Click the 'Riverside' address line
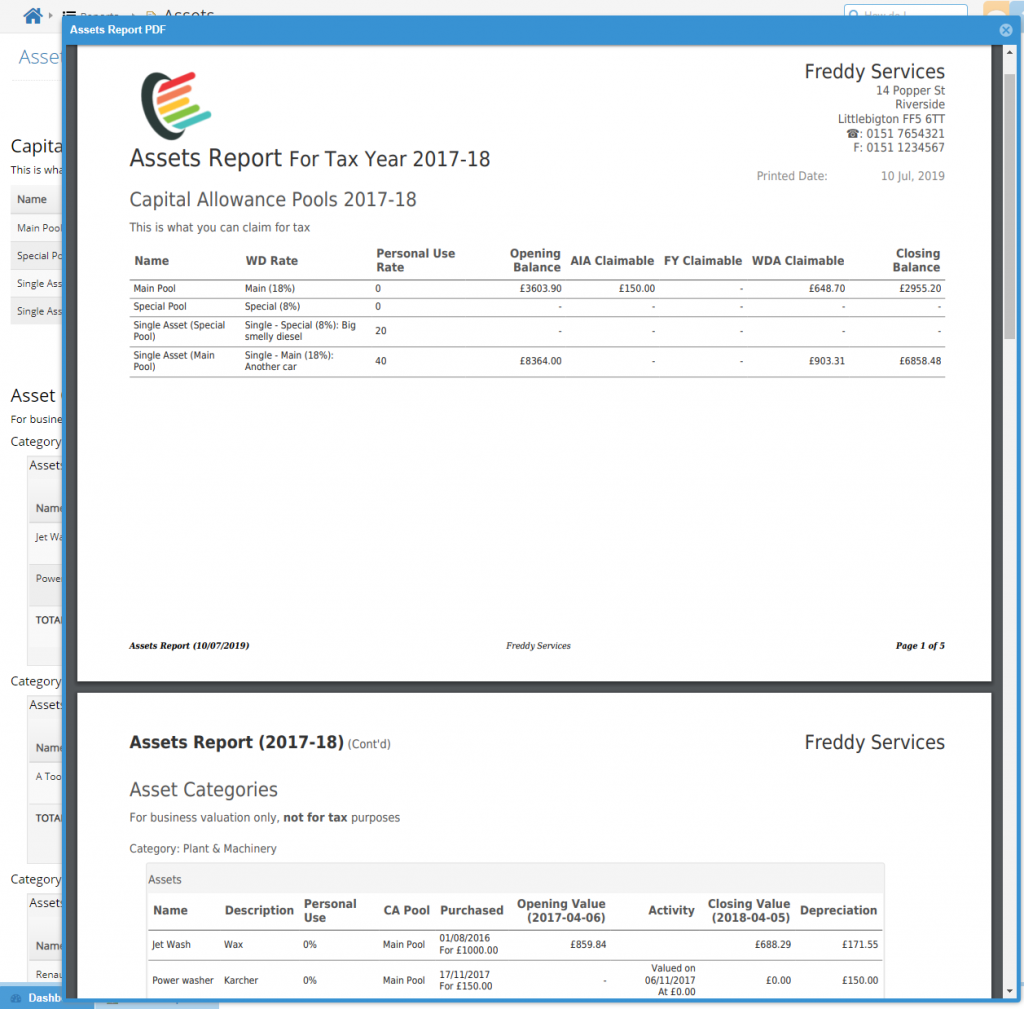Image resolution: width=1024 pixels, height=1009 pixels. pyautogui.click(x=920, y=104)
